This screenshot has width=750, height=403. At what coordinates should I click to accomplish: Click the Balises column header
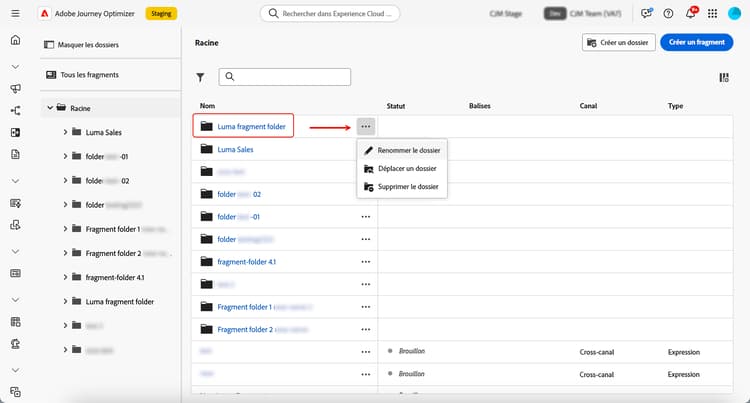tap(480, 106)
